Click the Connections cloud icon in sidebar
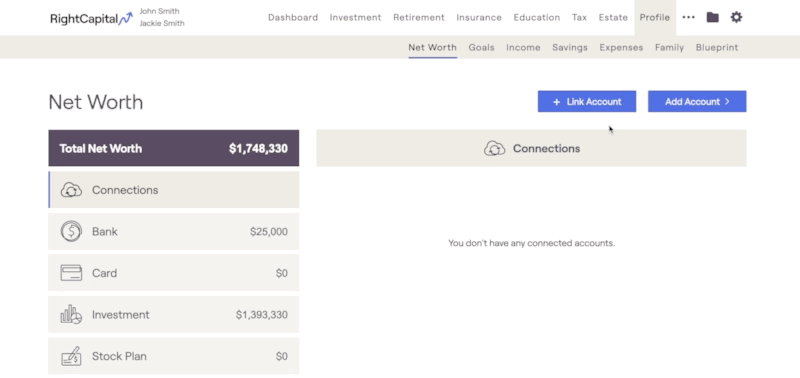800x378 pixels. (71, 190)
